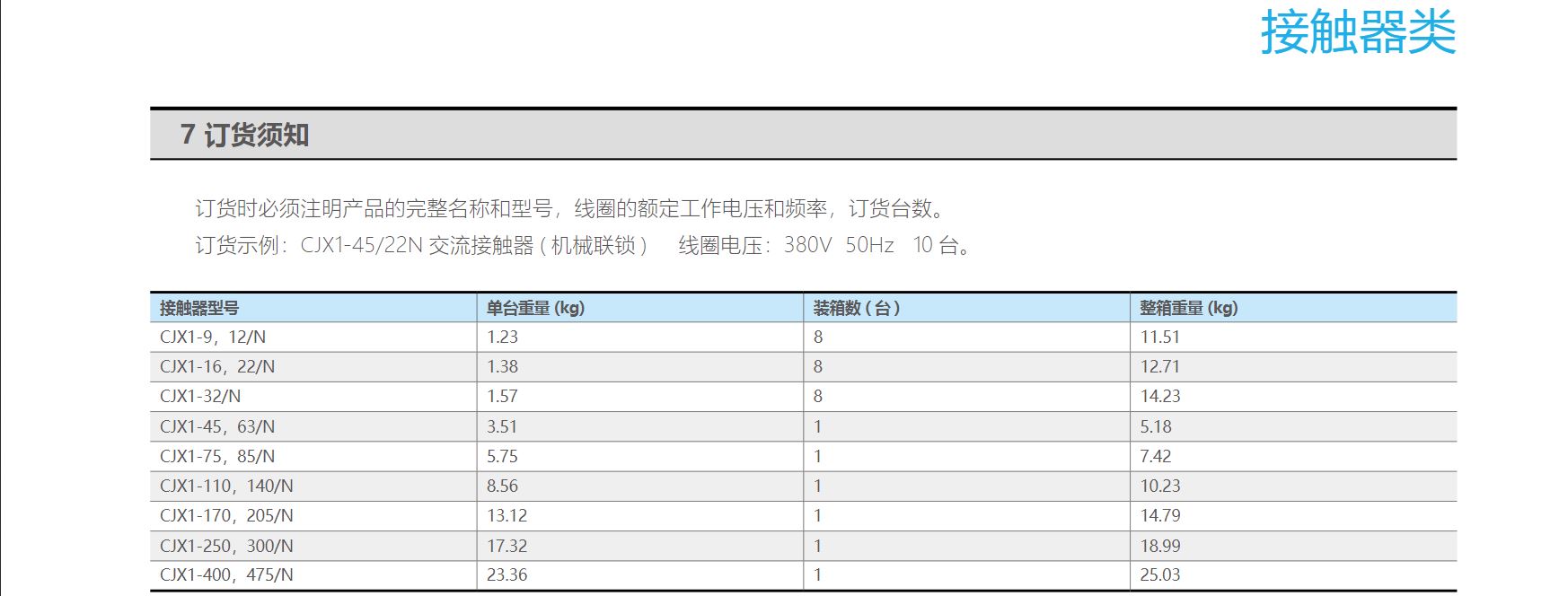Click the unit weight value 1.57
The height and width of the screenshot is (596, 1568).
coord(503,397)
